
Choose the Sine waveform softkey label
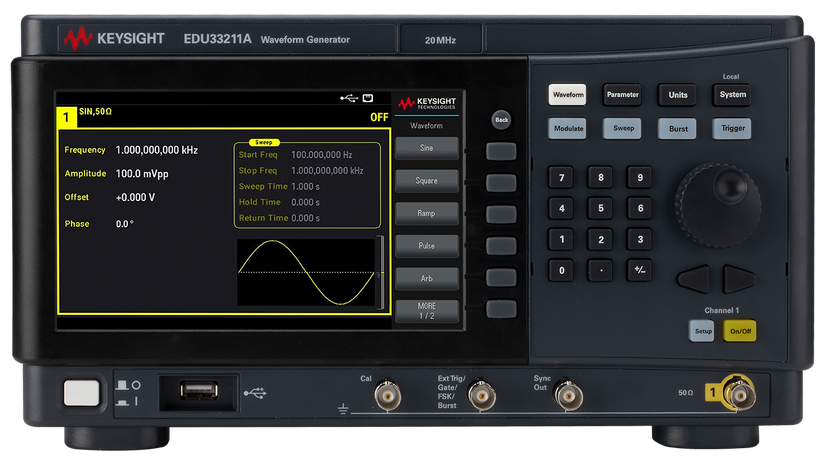click(427, 148)
